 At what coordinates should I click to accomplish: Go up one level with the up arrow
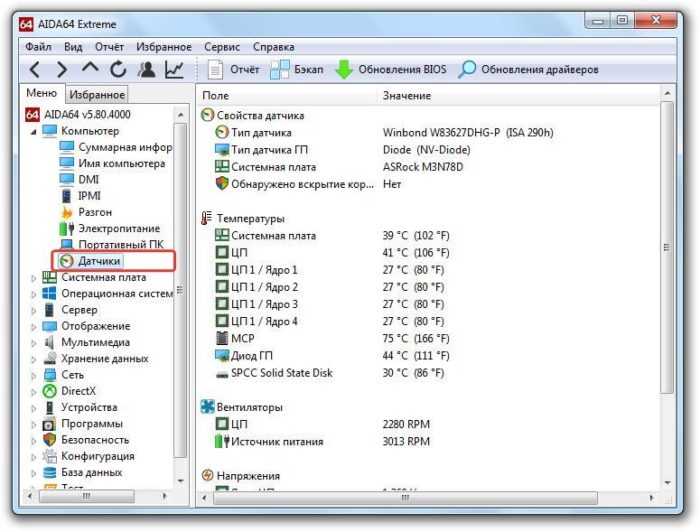90,68
